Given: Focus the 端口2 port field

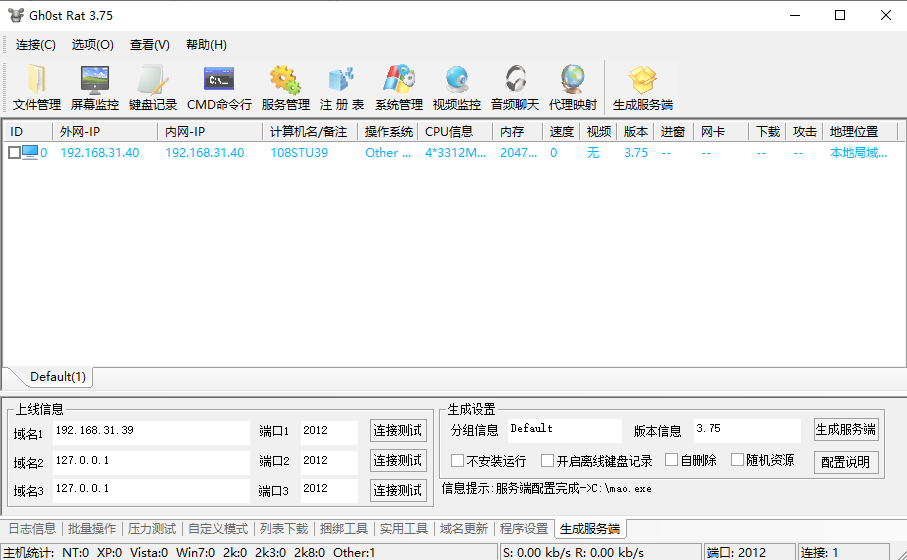Looking at the screenshot, I should click(x=329, y=462).
